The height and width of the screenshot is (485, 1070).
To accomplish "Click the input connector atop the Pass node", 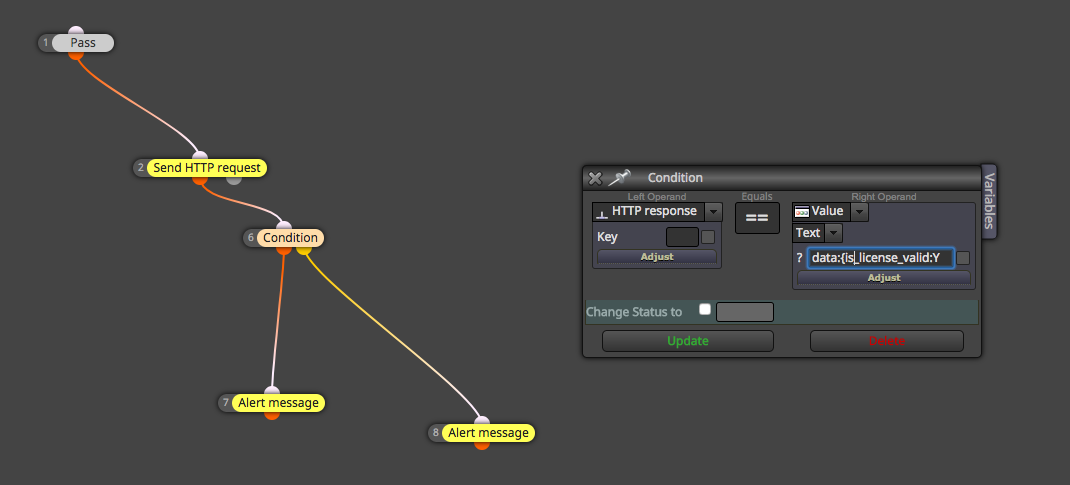I will [76, 31].
